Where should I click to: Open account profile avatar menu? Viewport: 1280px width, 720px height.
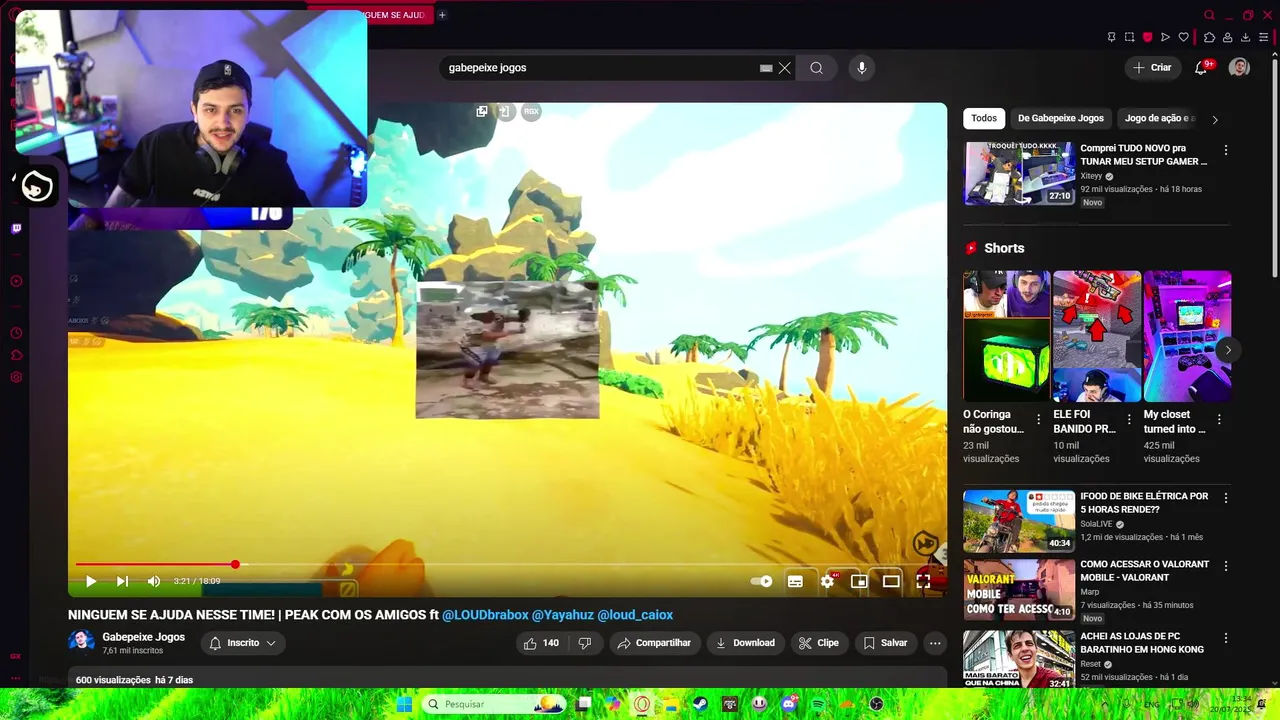(x=1239, y=68)
